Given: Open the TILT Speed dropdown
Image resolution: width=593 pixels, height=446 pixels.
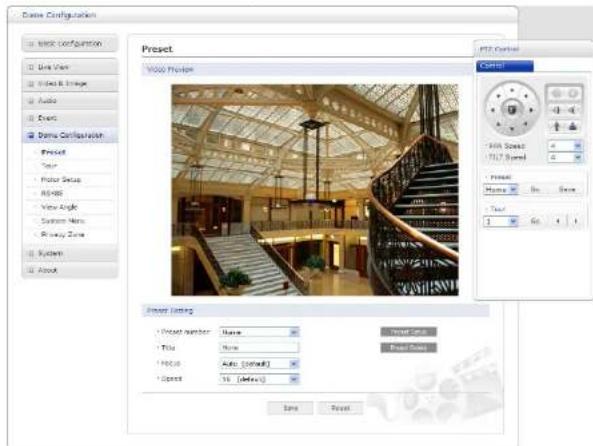Looking at the screenshot, I should (565, 157).
